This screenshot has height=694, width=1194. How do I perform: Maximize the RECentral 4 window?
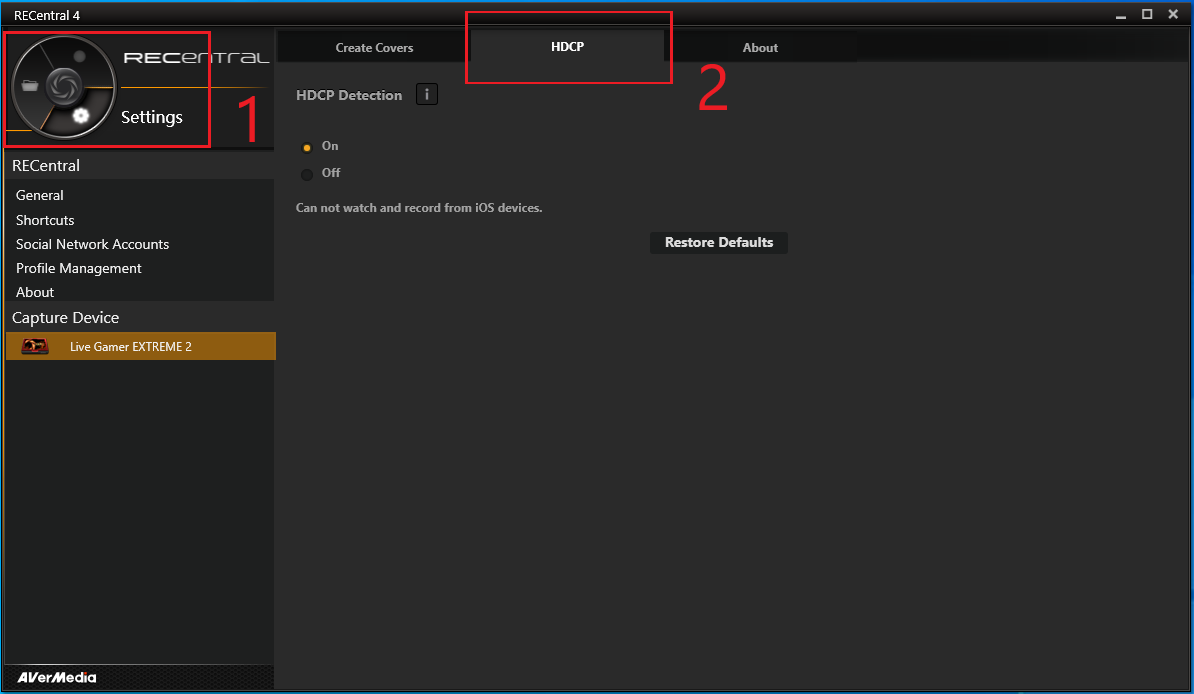[x=1147, y=14]
